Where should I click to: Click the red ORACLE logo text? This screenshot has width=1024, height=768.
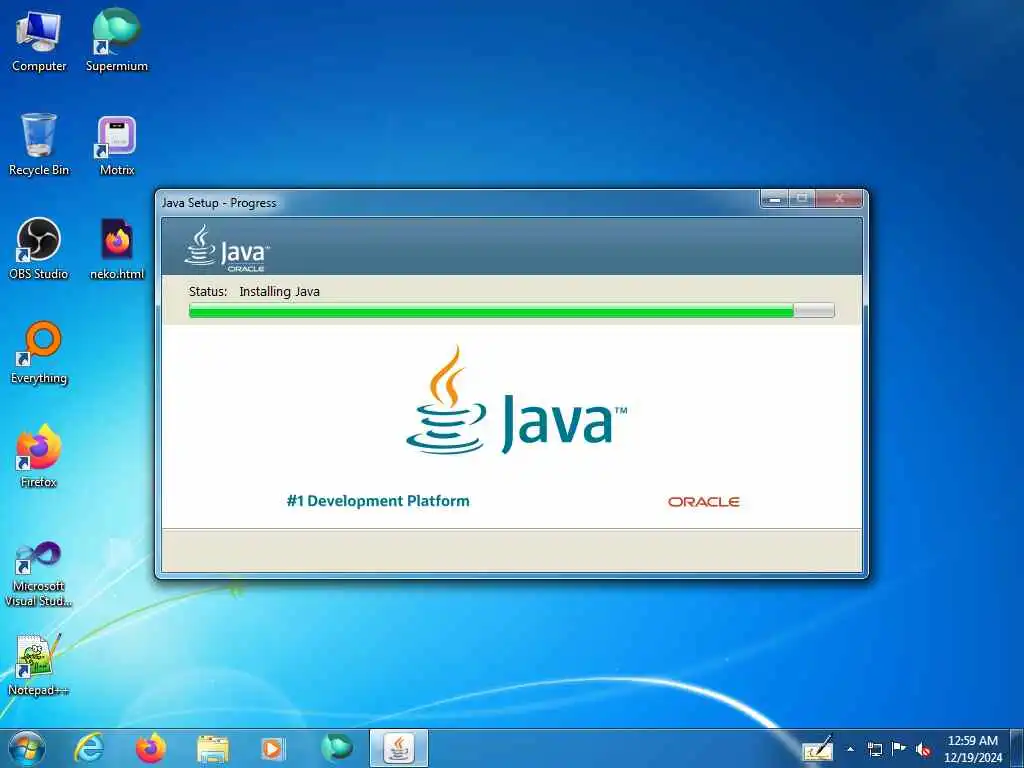[703, 502]
